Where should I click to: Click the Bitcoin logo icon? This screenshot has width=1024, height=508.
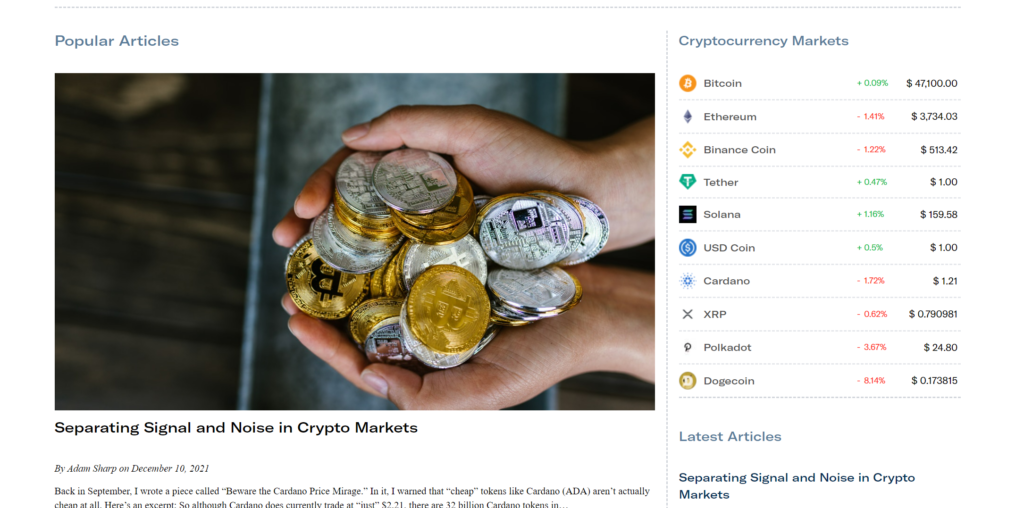point(688,83)
